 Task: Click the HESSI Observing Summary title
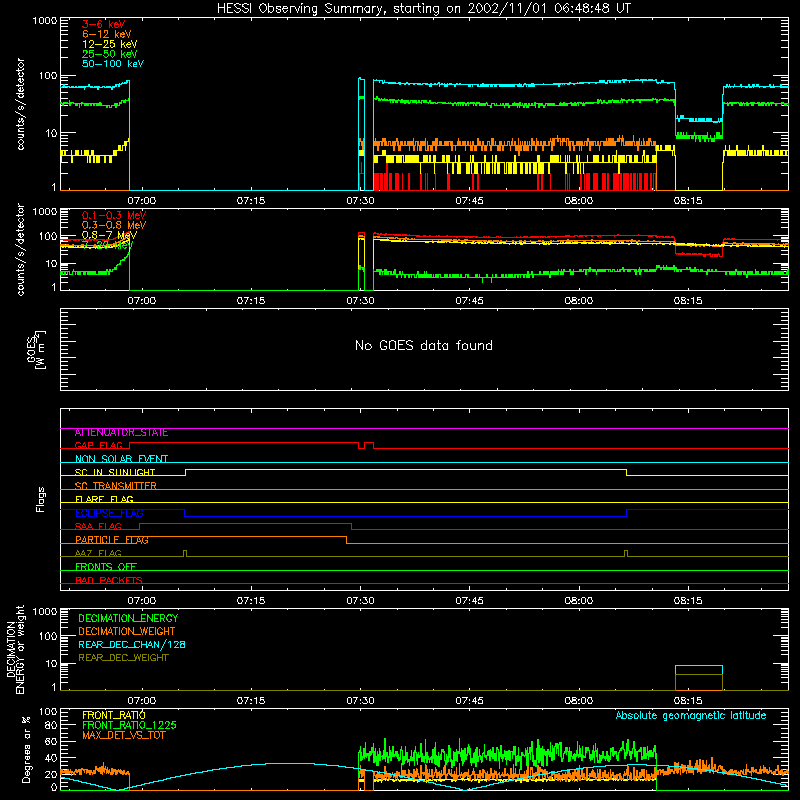tap(424, 9)
